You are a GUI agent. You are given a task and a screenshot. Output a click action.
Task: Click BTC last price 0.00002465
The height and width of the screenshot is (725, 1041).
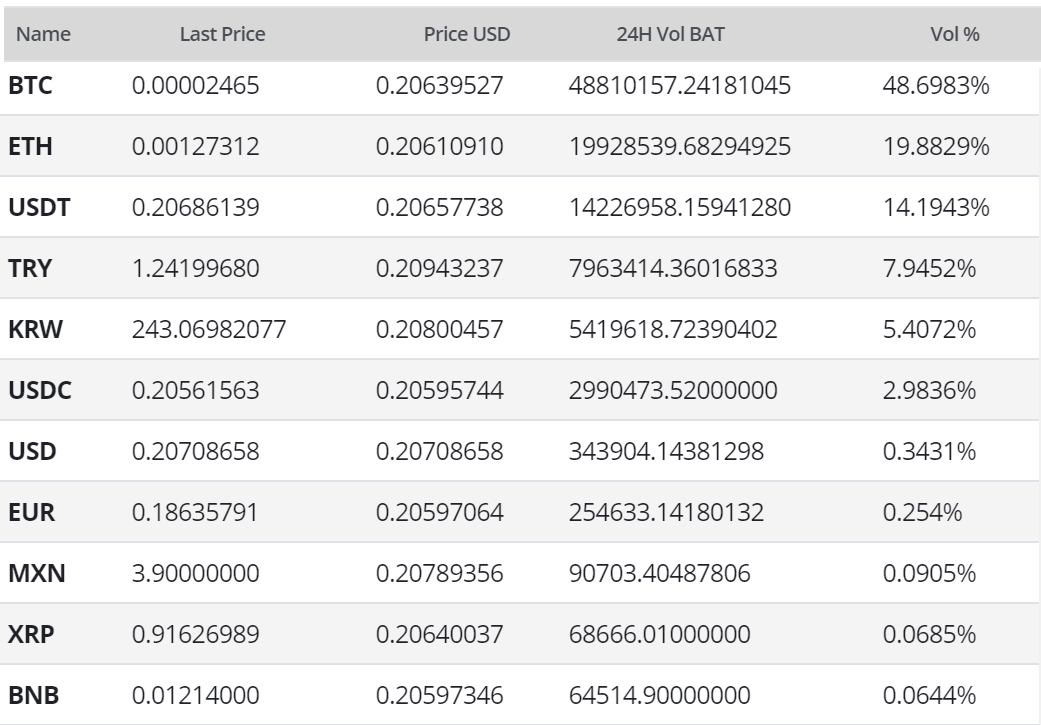(x=196, y=86)
